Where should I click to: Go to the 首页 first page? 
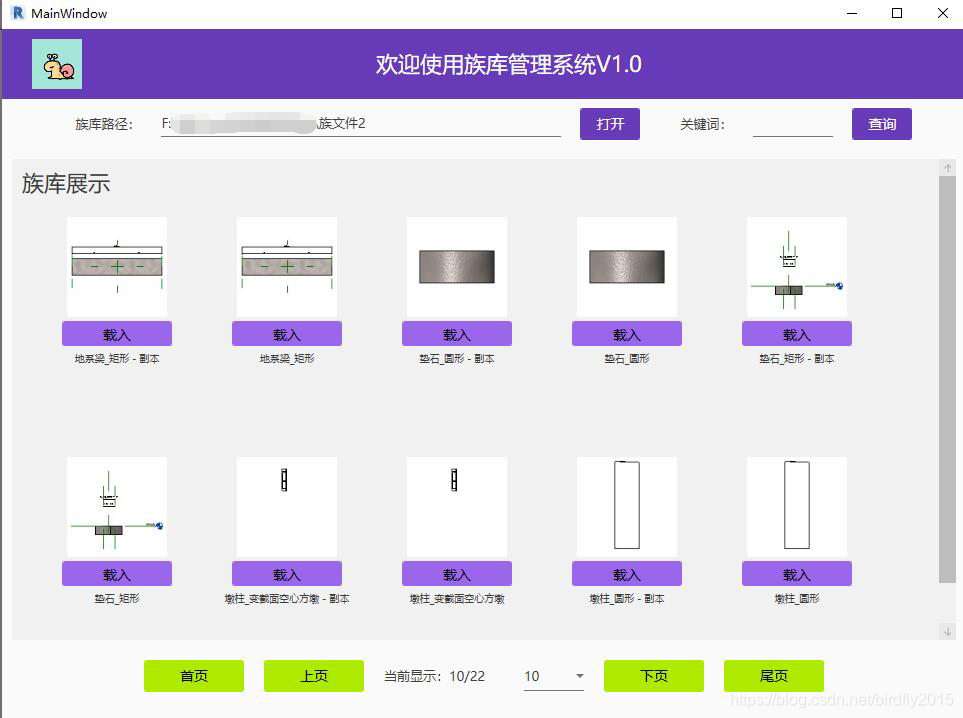tap(193, 676)
